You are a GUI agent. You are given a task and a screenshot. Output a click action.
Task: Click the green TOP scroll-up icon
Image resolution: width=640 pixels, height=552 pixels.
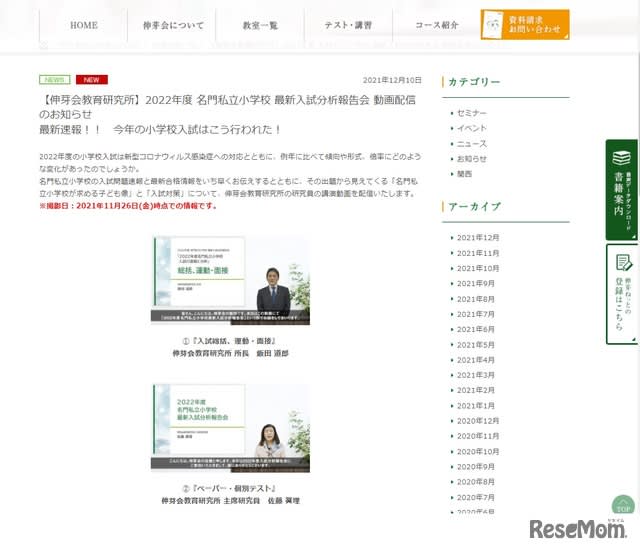tap(623, 505)
